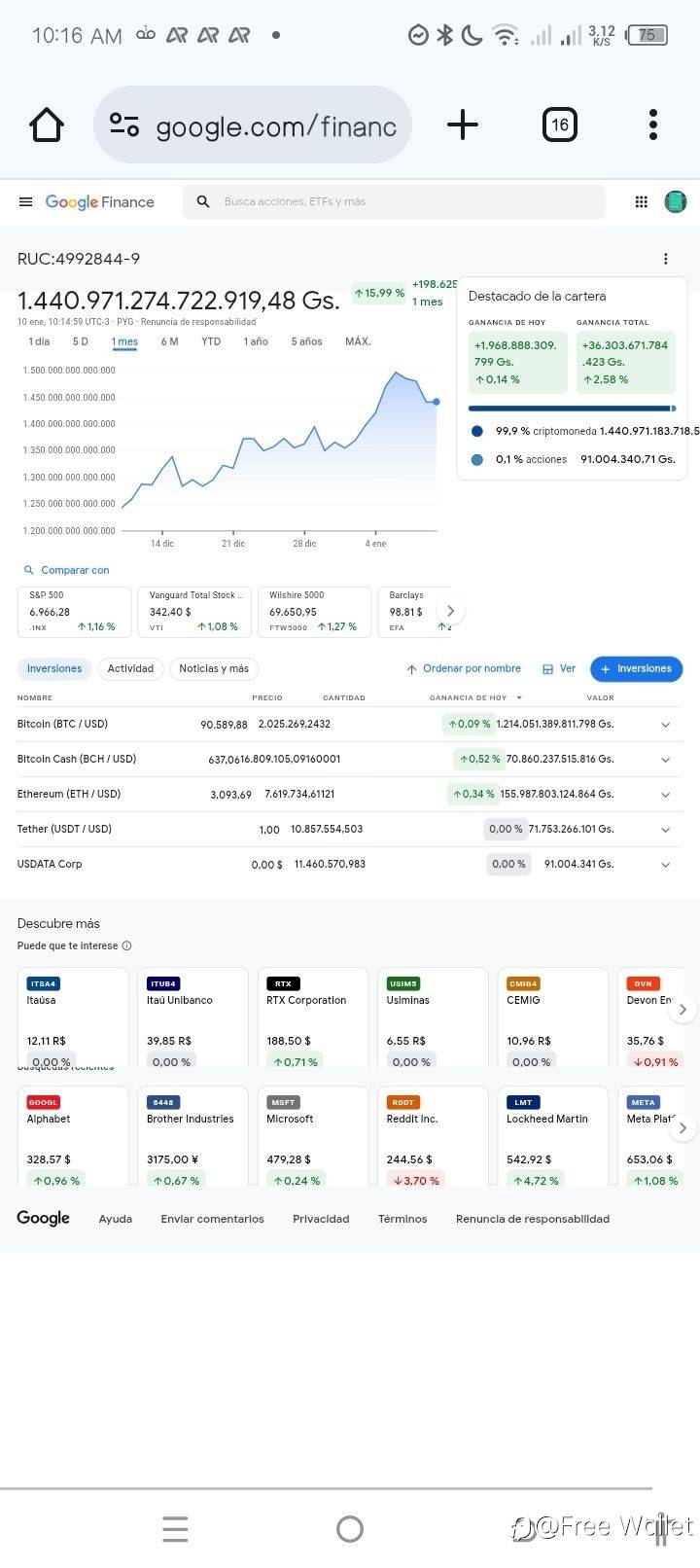Viewport: 700px width, 1568px height.
Task: Open the Google Finance hamburger menu
Action: (x=25, y=202)
